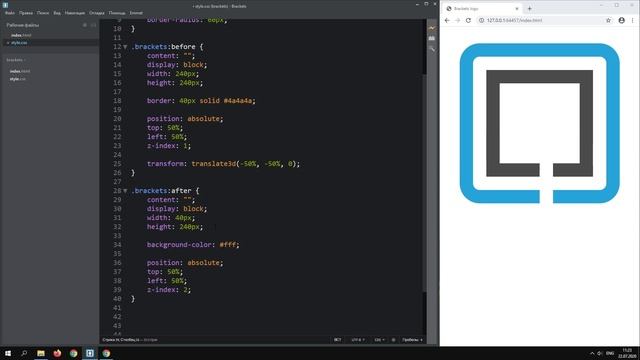
Task: Open Chrome profile avatar menu
Action: click(621, 20)
